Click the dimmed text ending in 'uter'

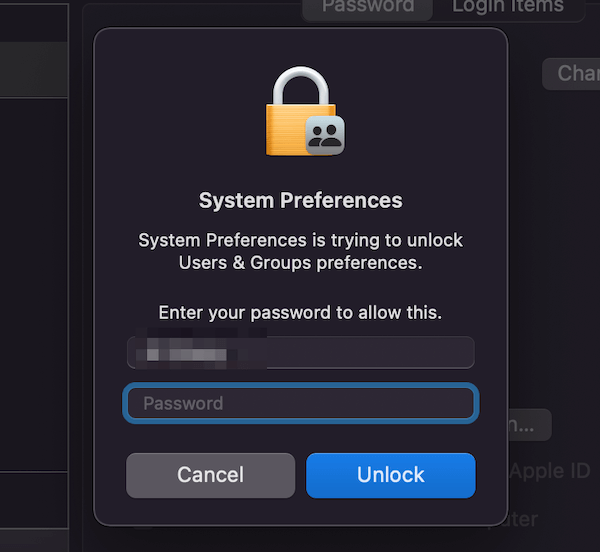click(523, 519)
